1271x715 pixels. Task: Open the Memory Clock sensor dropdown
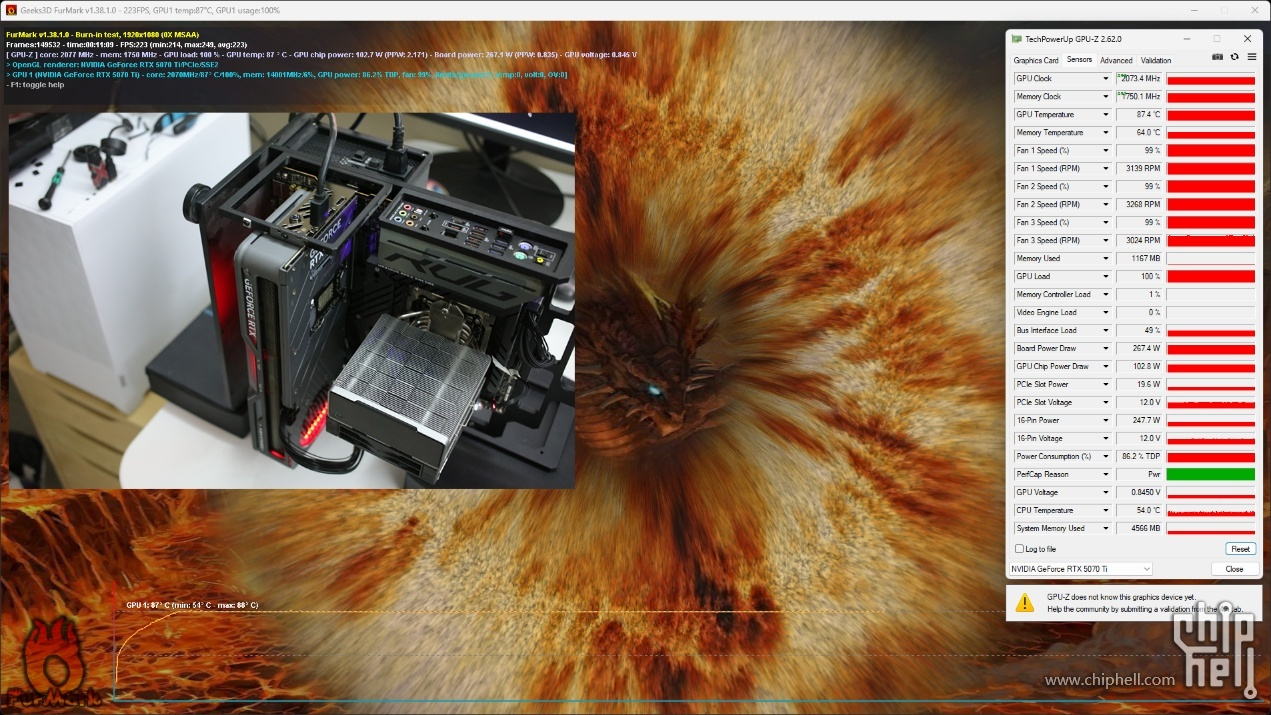(x=1105, y=97)
